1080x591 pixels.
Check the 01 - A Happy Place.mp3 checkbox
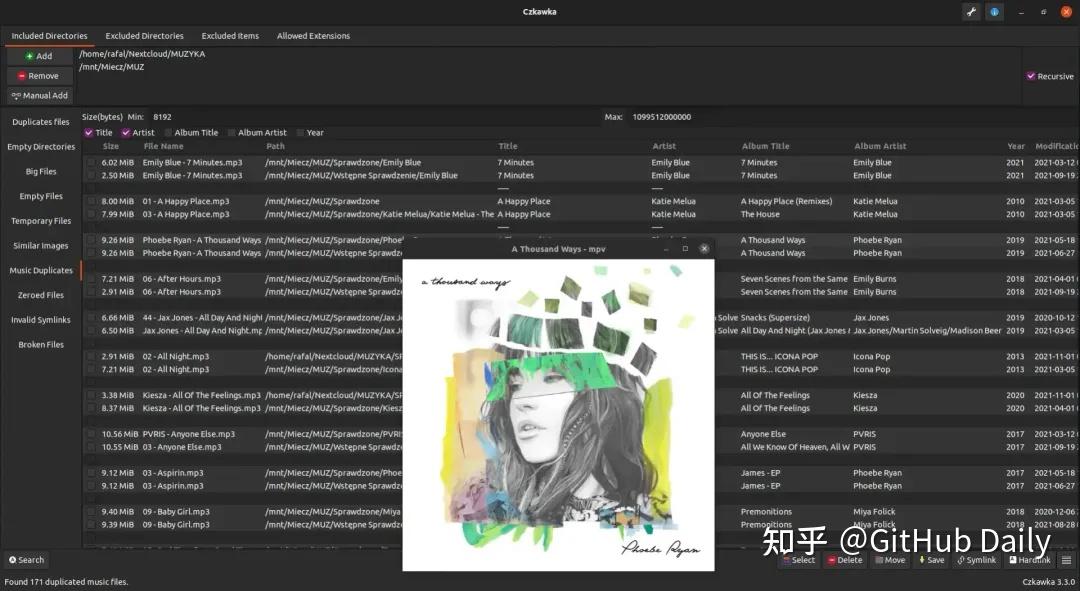pyautogui.click(x=91, y=201)
